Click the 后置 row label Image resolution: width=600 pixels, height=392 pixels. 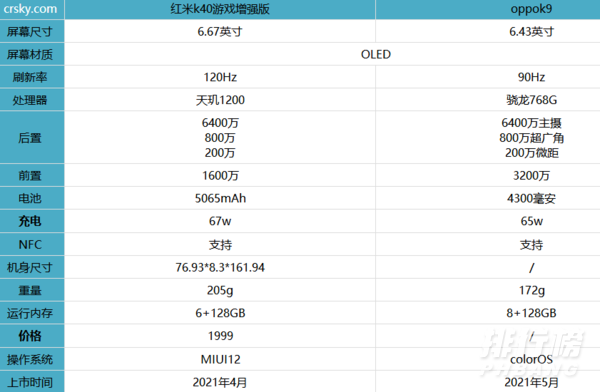tap(32, 137)
